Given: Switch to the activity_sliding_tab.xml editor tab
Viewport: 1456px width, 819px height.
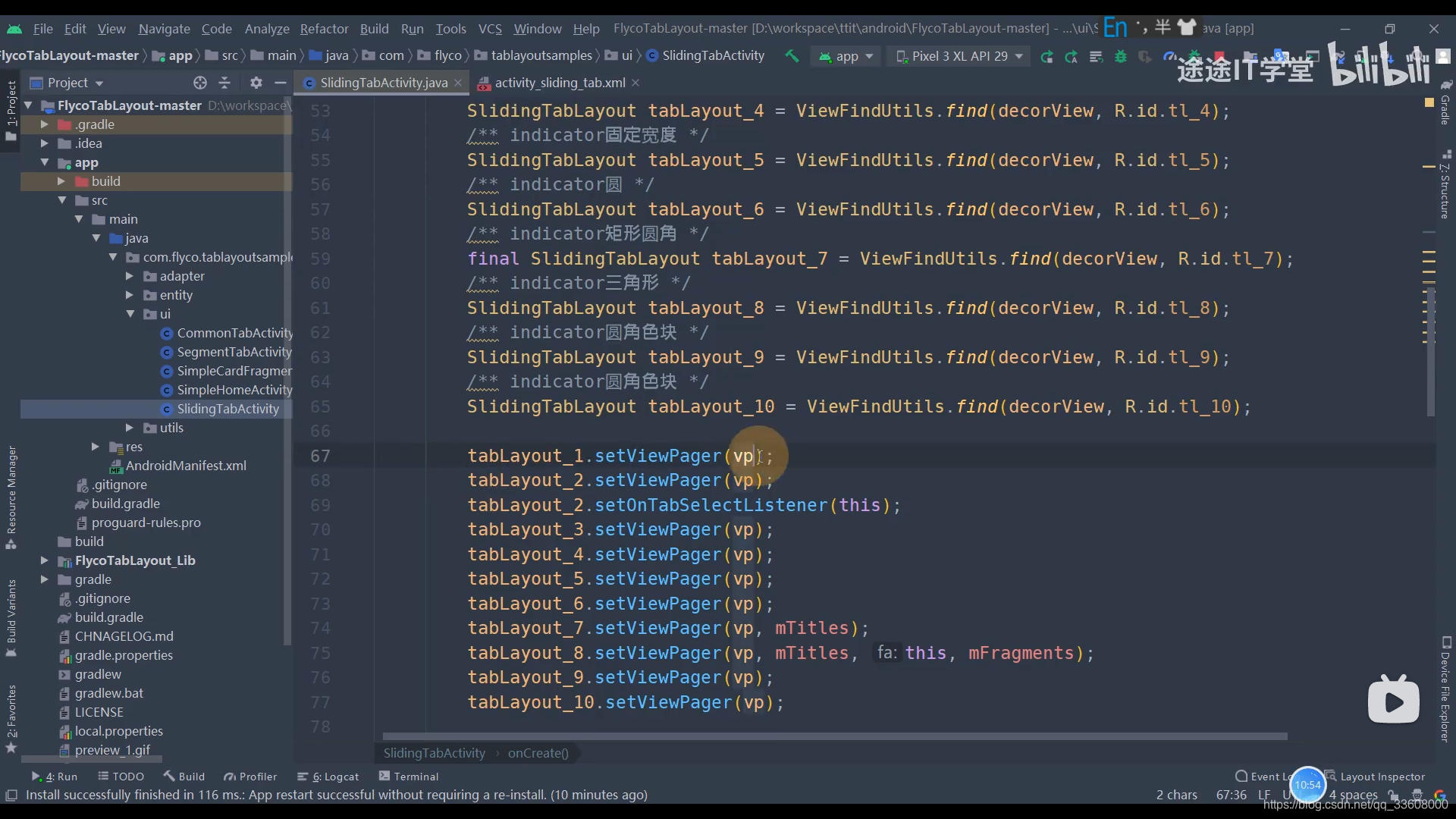Looking at the screenshot, I should point(560,83).
